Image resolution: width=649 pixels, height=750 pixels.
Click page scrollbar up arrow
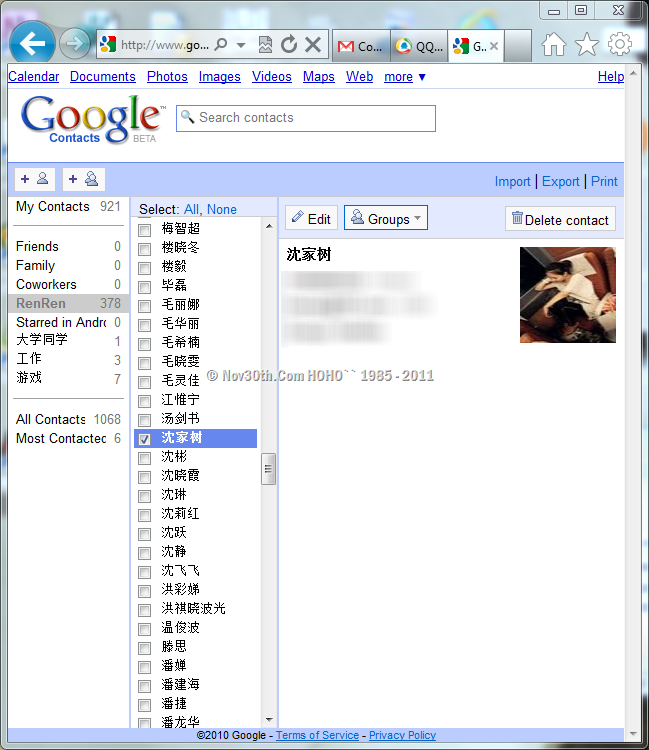[x=633, y=73]
